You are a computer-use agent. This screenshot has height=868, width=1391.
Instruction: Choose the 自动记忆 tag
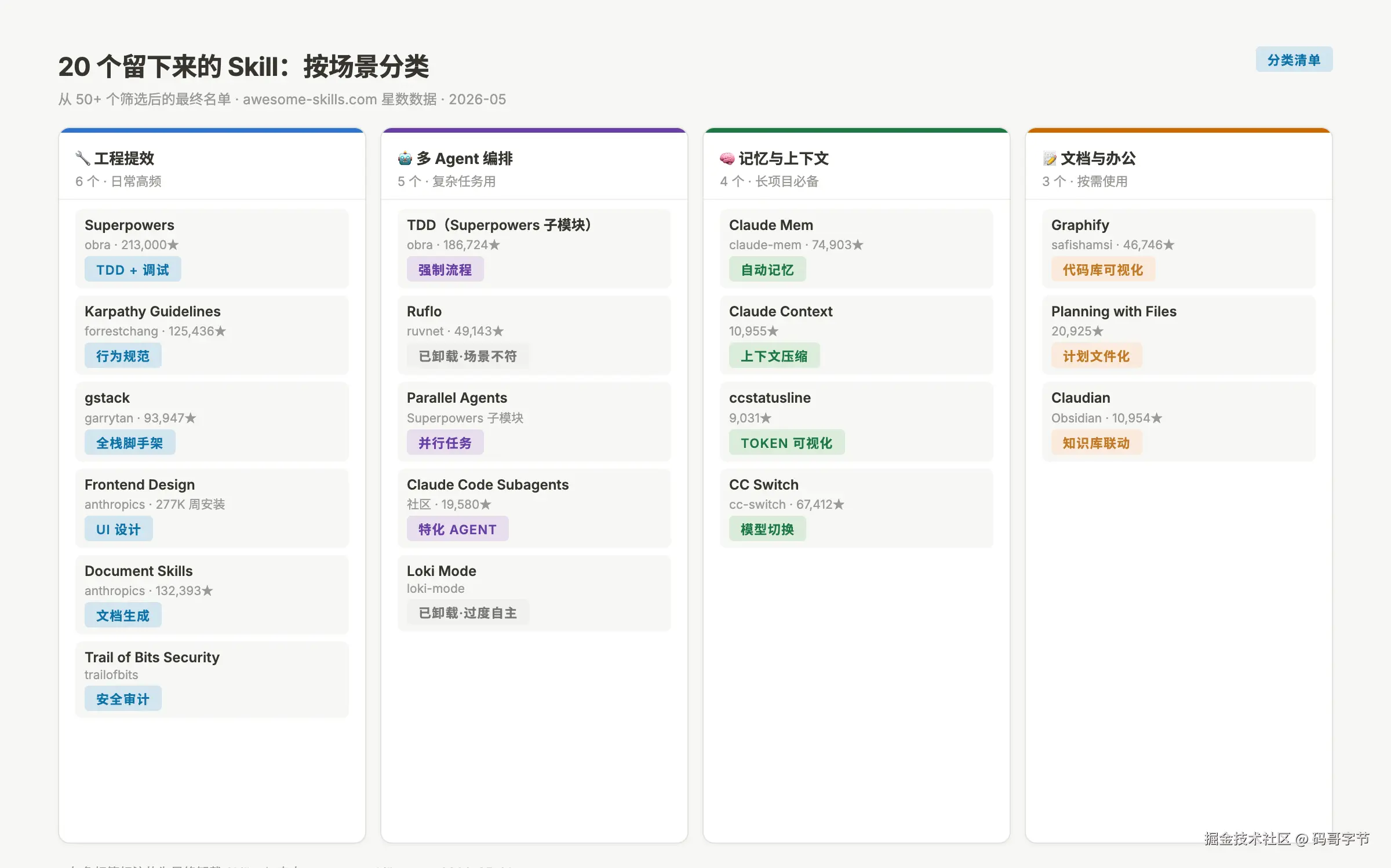coord(767,269)
